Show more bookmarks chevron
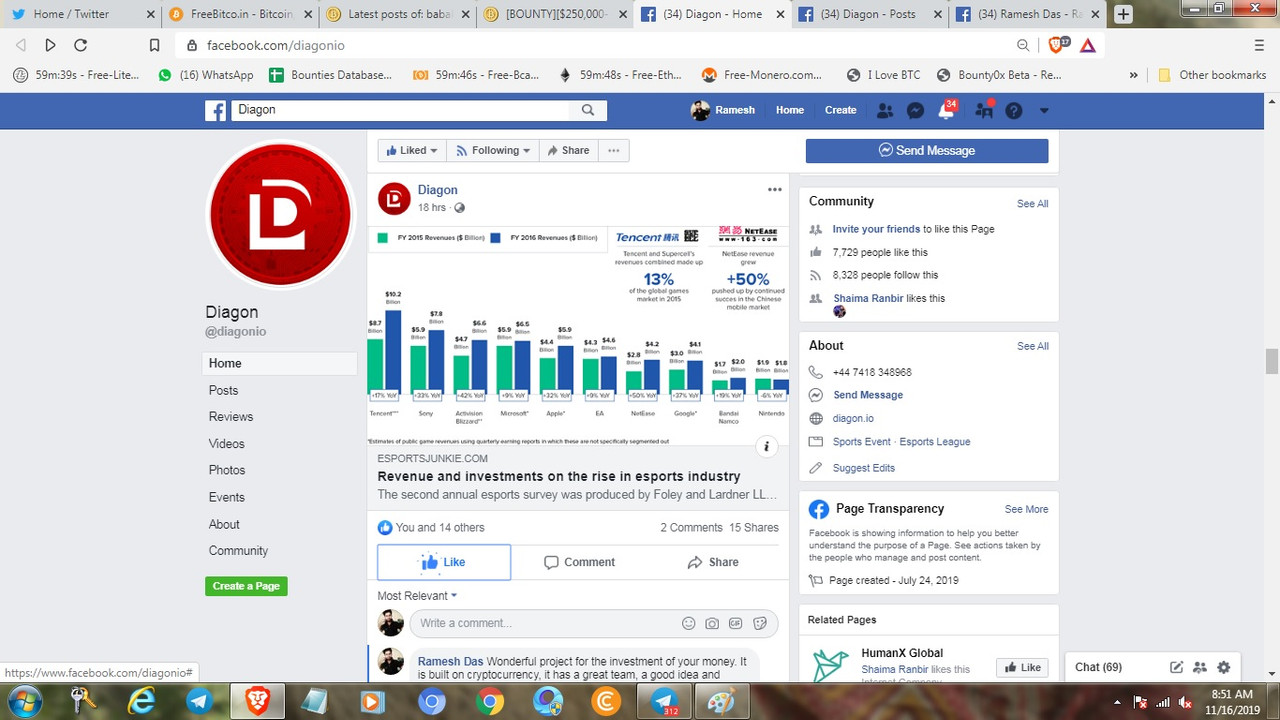This screenshot has width=1280, height=720. (x=1133, y=75)
